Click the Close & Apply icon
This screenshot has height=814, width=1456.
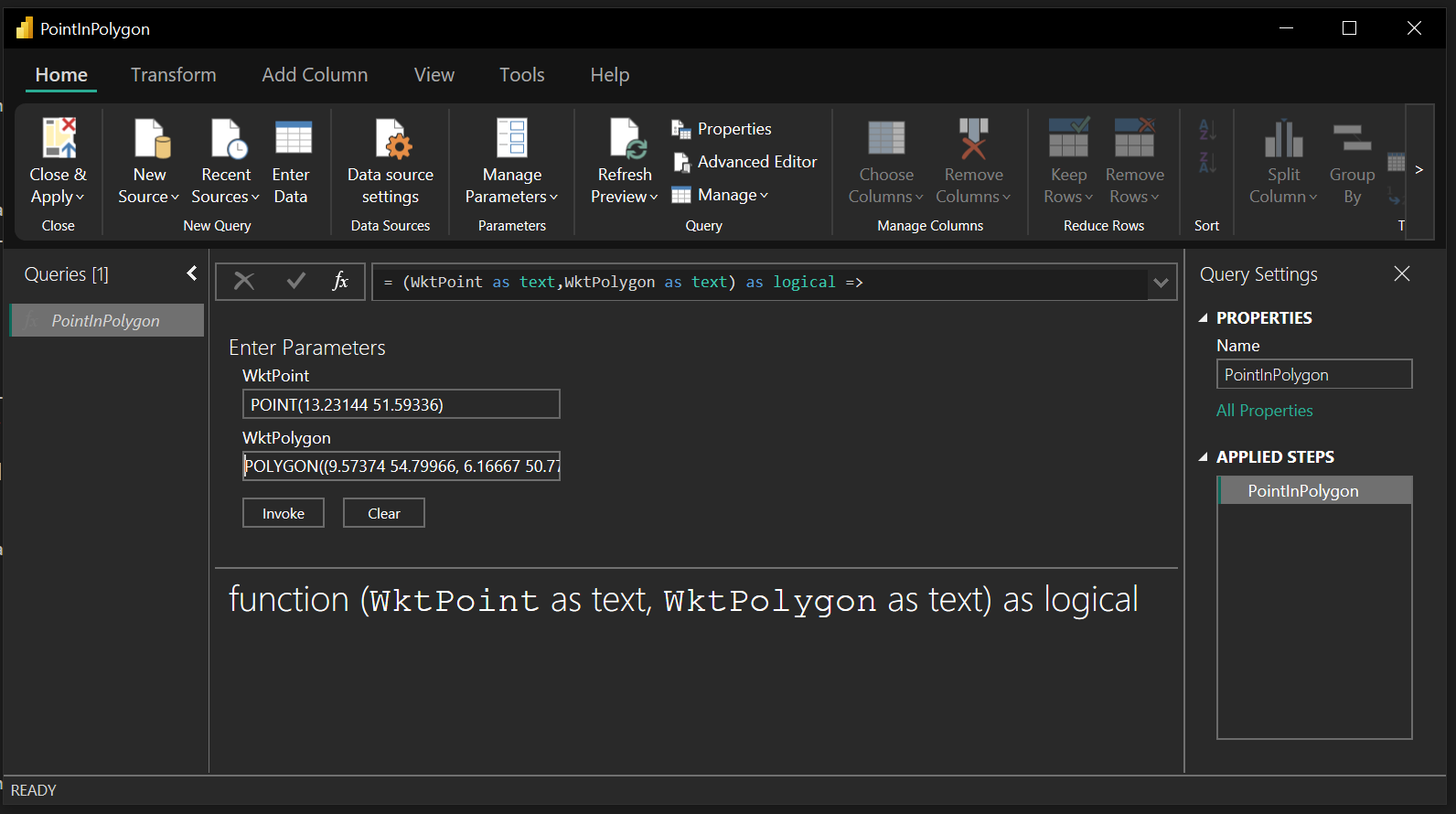point(59,137)
